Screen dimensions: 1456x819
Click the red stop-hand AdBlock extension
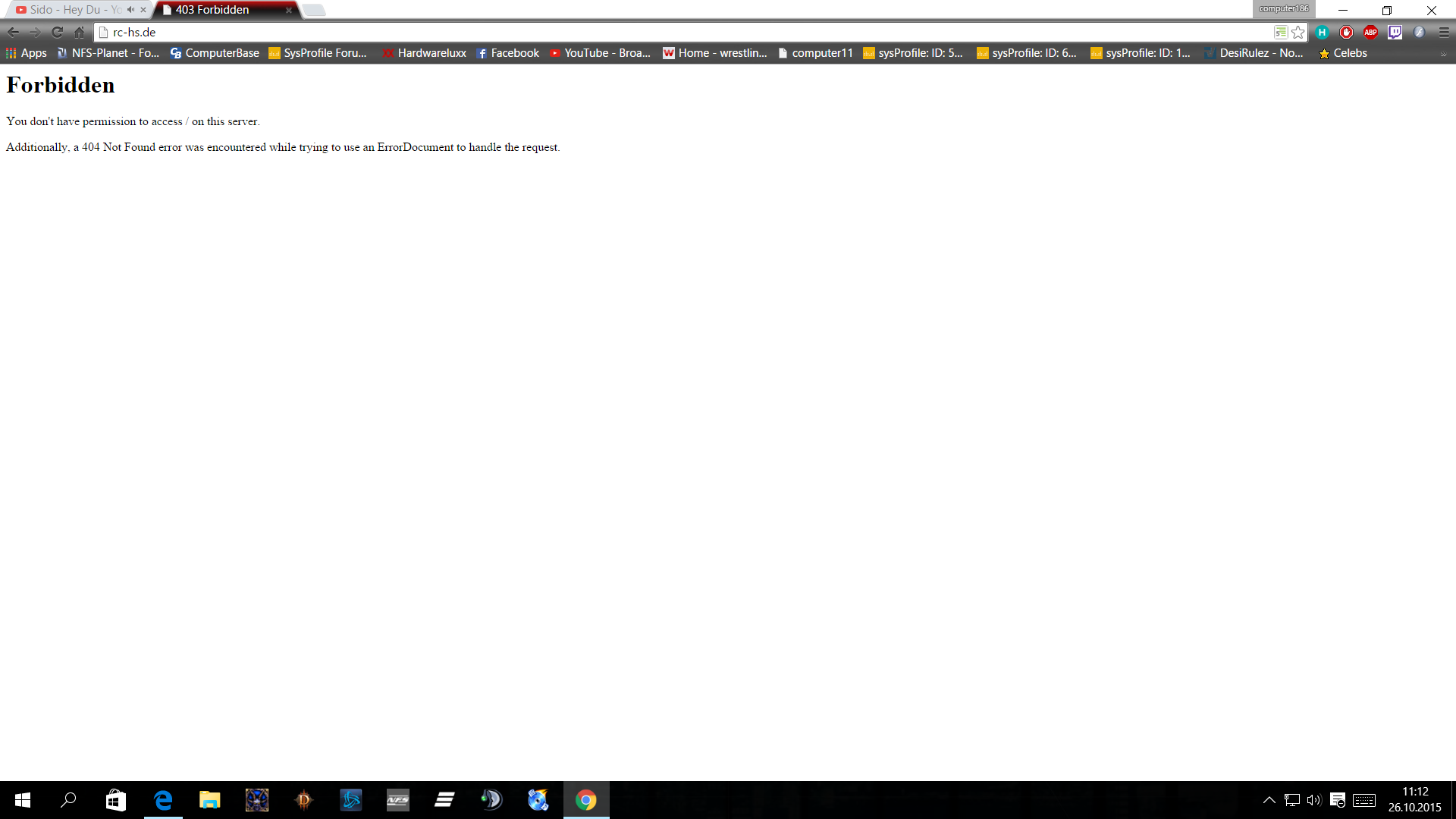[x=1346, y=32]
